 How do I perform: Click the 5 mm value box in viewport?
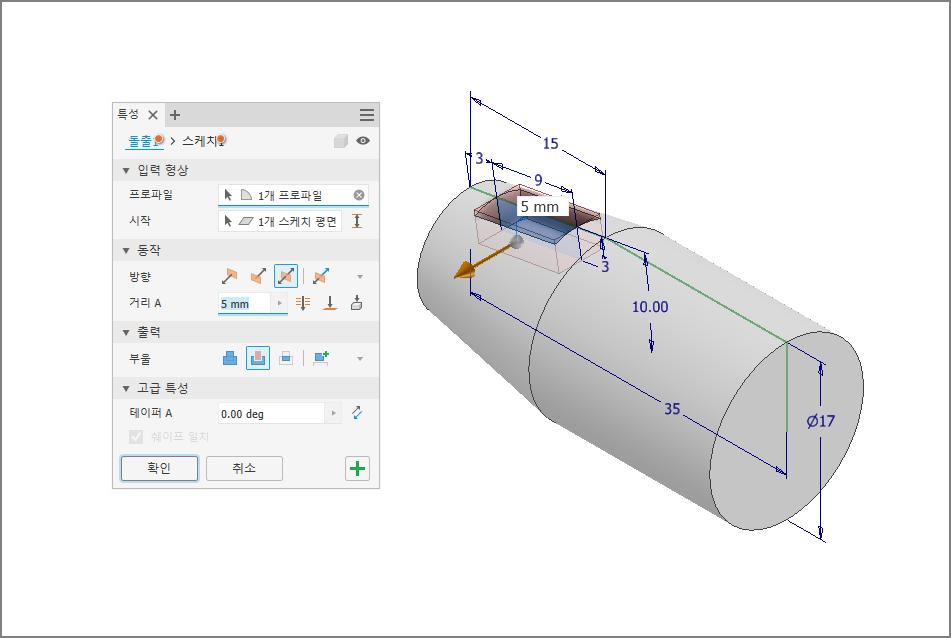pos(543,207)
